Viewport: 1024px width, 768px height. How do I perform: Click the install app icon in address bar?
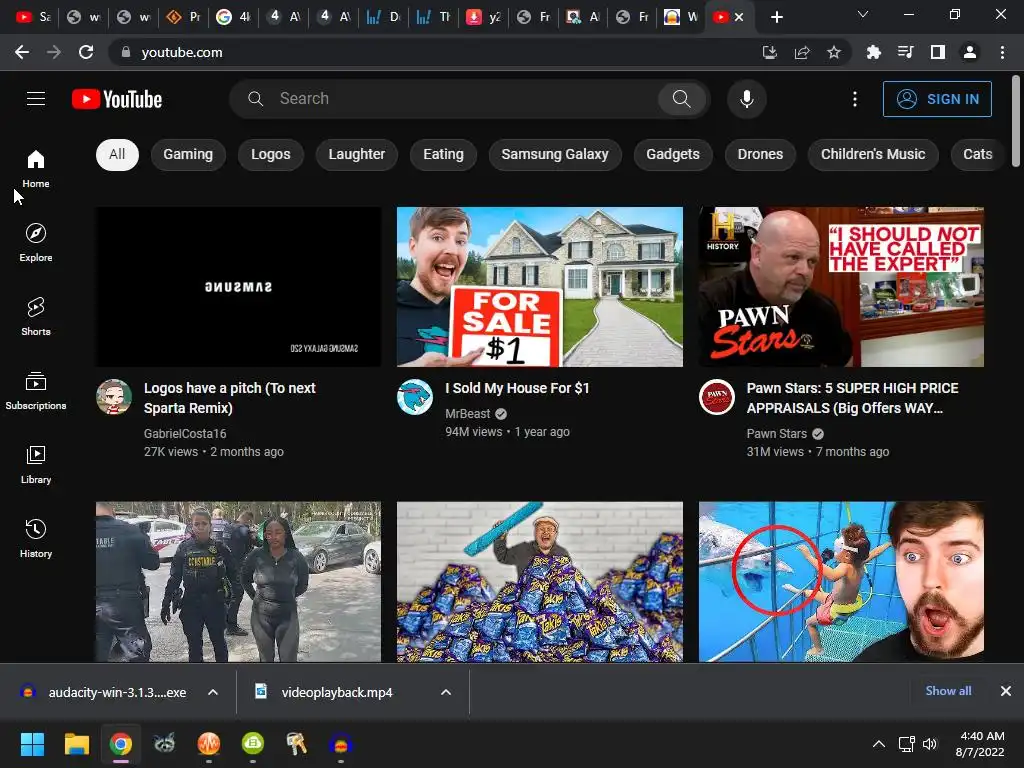(x=770, y=52)
